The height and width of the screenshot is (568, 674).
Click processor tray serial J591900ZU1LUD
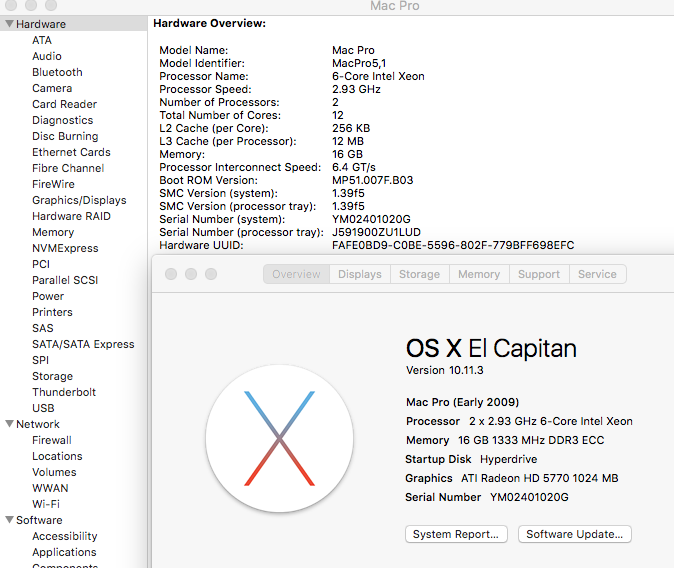pyautogui.click(x=377, y=232)
